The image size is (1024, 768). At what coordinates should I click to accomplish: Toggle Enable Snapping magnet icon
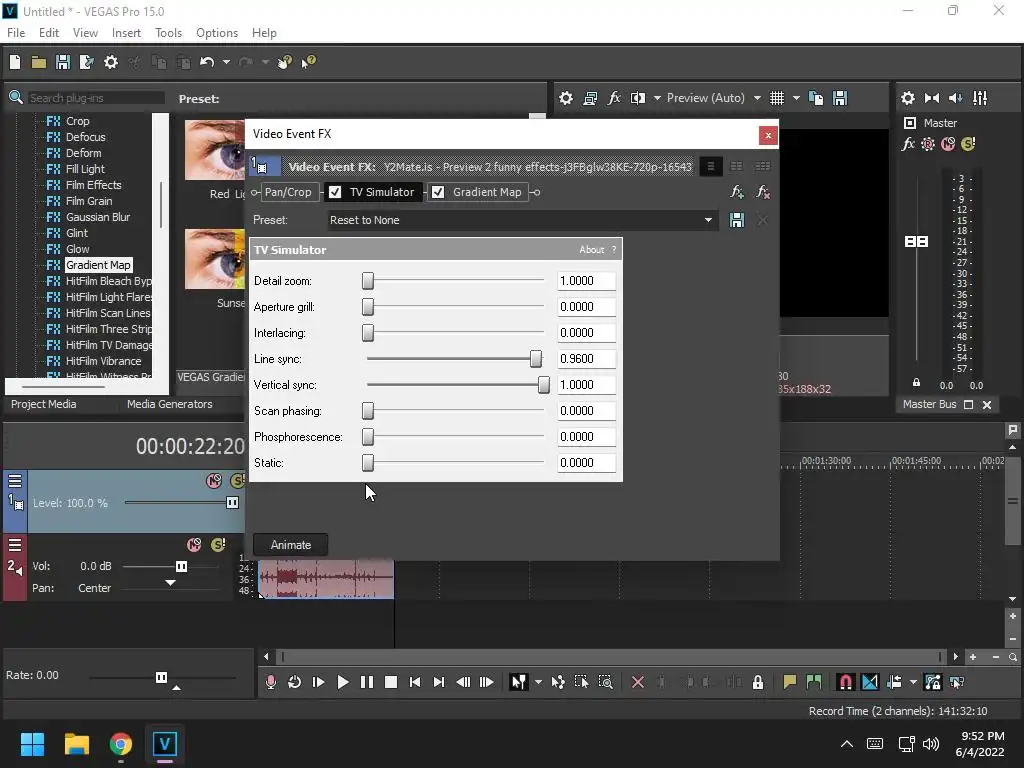[x=845, y=682]
